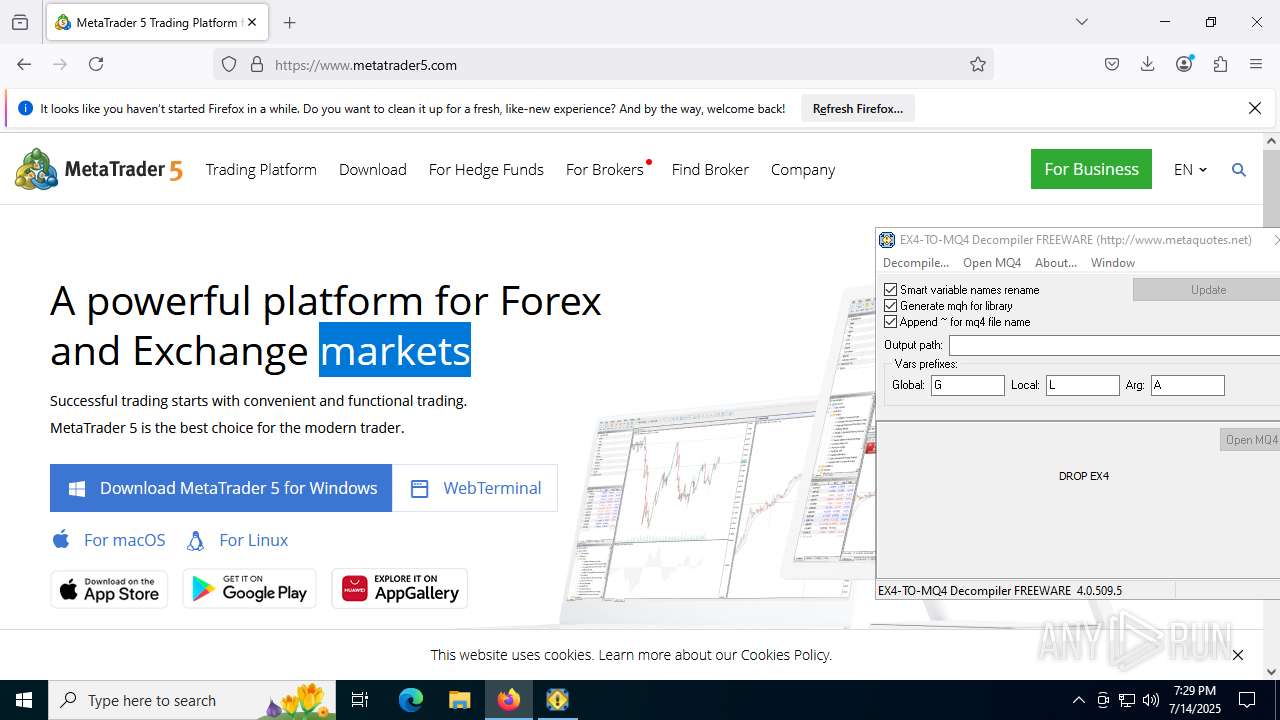Open the Extensions puzzle icon

coord(1220,64)
